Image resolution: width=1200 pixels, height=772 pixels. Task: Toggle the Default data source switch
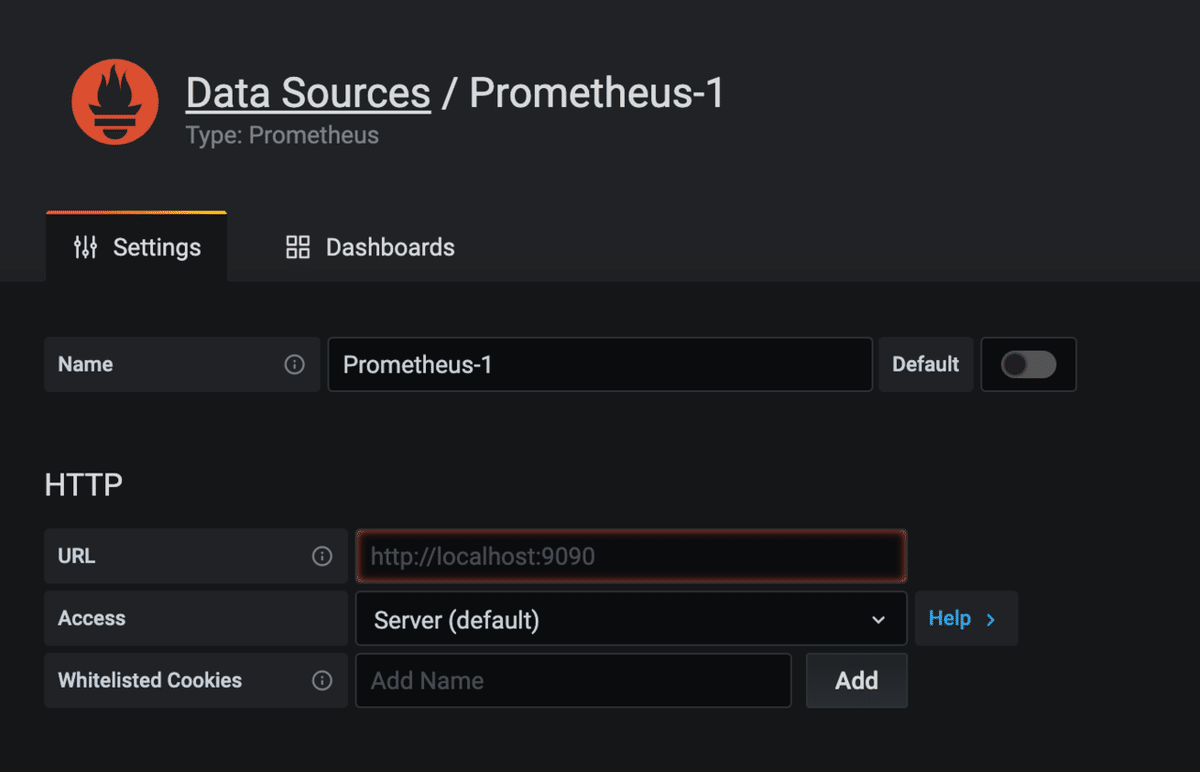[1028, 364]
